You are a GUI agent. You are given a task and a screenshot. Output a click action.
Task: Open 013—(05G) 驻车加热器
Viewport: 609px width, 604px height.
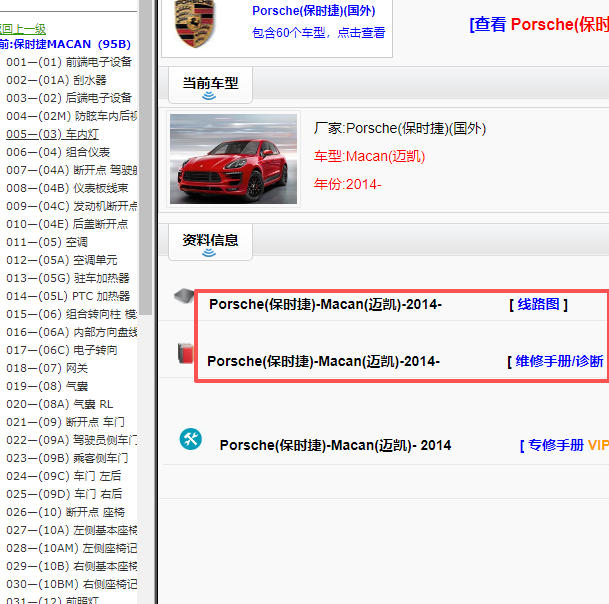click(68, 278)
